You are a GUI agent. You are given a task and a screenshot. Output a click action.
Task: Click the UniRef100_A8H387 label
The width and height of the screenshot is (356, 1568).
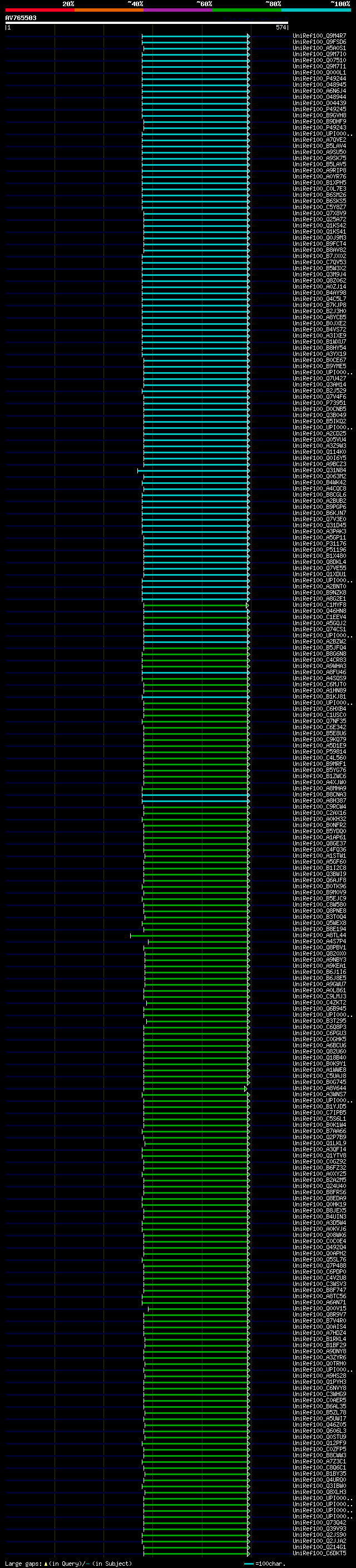[319, 800]
